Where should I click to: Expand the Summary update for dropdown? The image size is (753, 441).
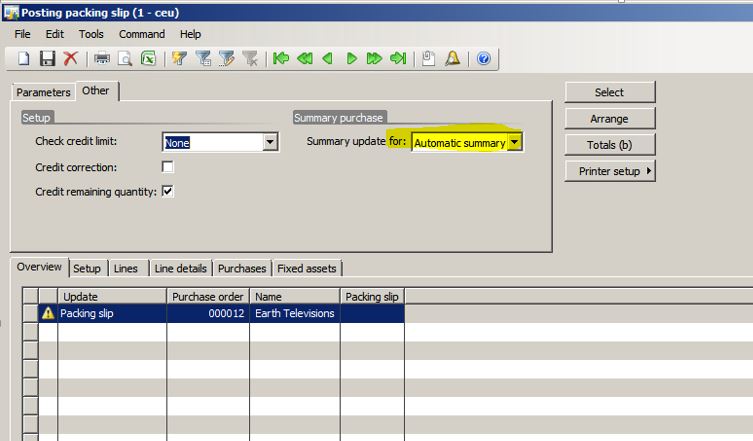click(x=514, y=143)
